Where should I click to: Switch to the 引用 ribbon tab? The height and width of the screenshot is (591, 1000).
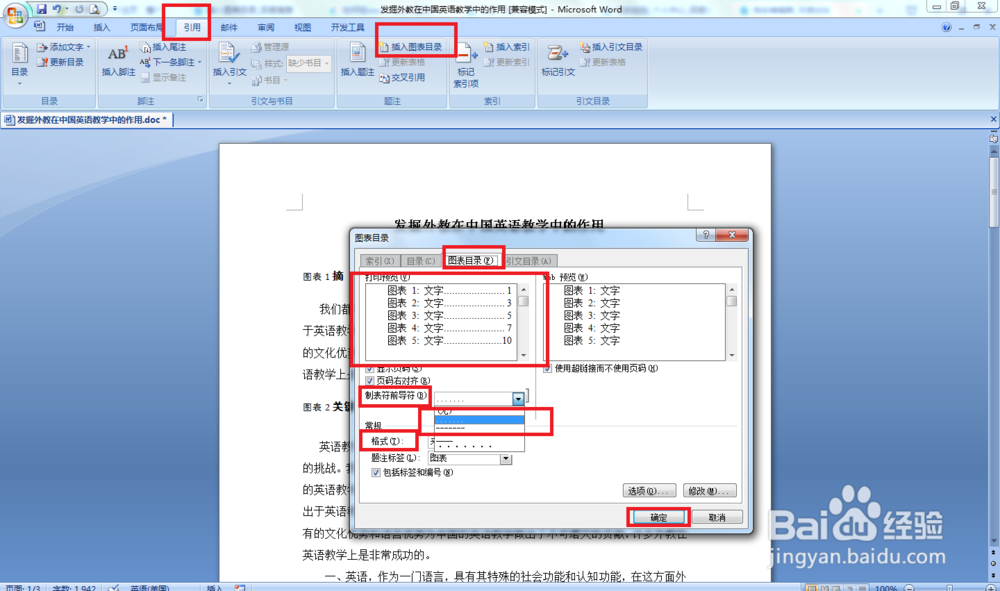point(192,27)
